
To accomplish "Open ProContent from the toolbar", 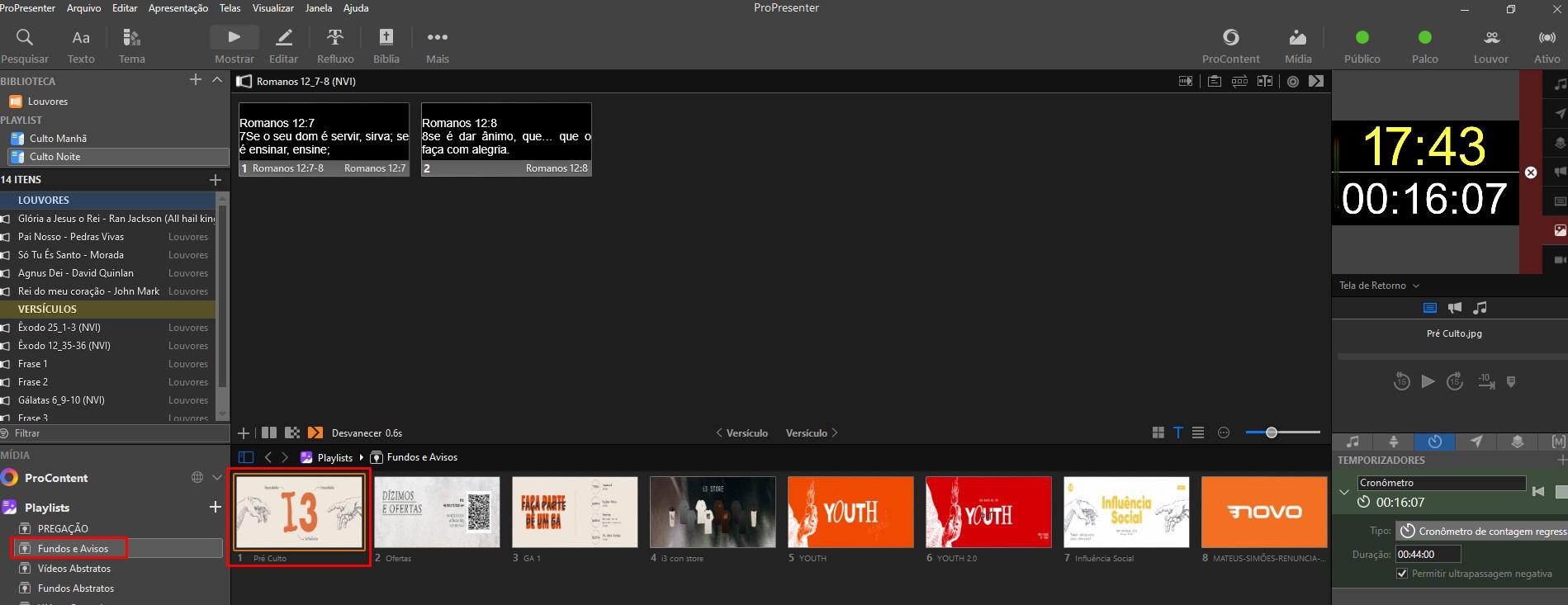I will pyautogui.click(x=1230, y=46).
